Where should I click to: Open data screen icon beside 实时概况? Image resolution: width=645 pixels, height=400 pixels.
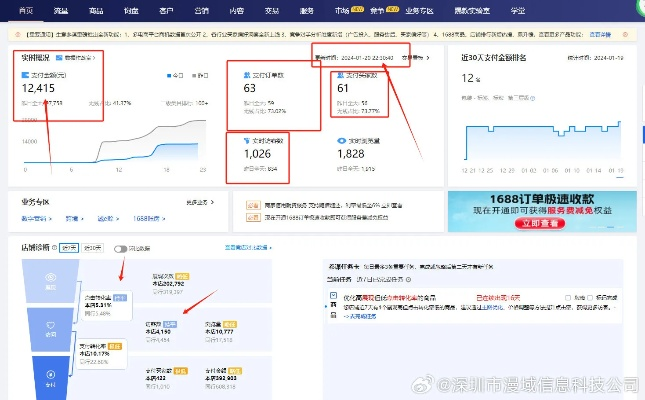click(59, 58)
